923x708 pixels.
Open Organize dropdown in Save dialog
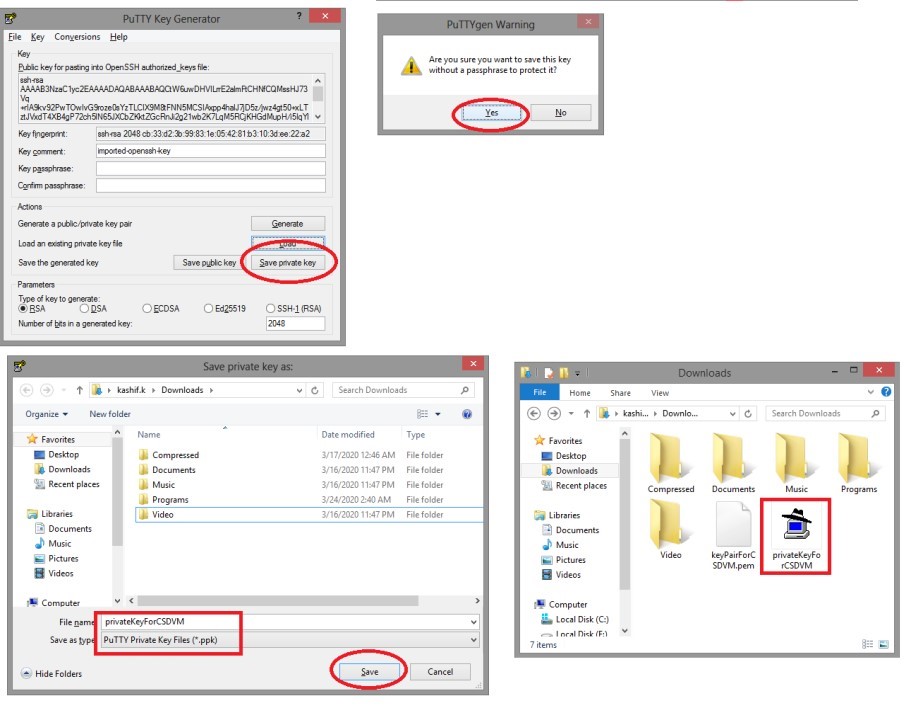click(x=47, y=414)
